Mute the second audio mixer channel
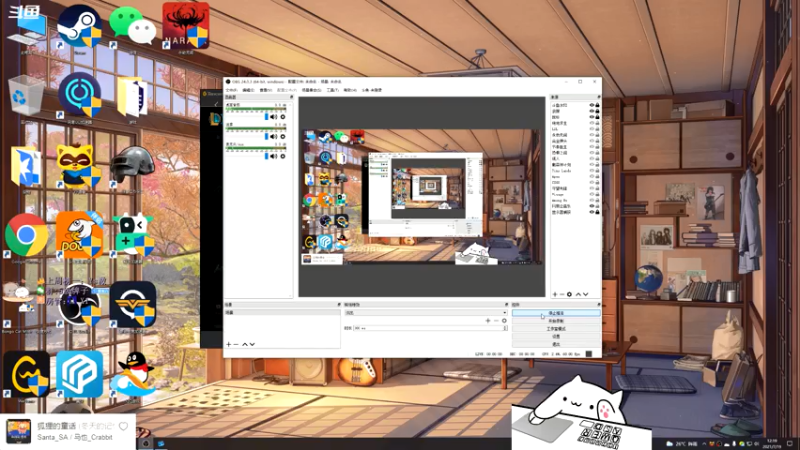This screenshot has height=450, width=800. coord(274,137)
